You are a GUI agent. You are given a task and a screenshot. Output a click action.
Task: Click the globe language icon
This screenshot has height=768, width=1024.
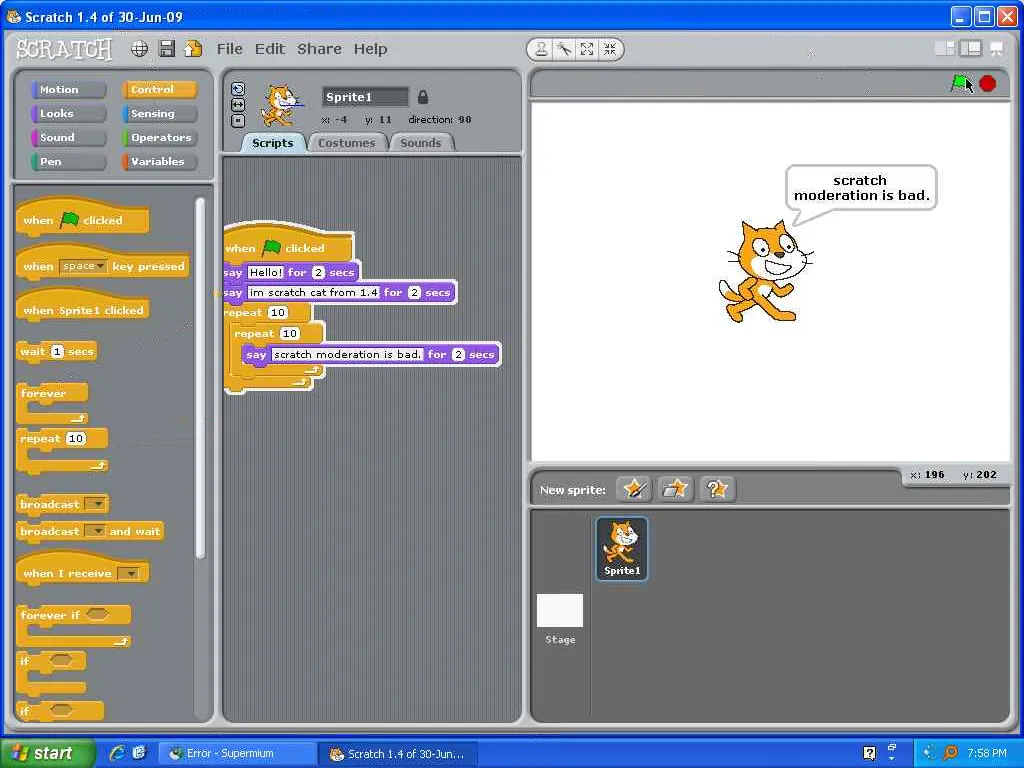(x=139, y=49)
